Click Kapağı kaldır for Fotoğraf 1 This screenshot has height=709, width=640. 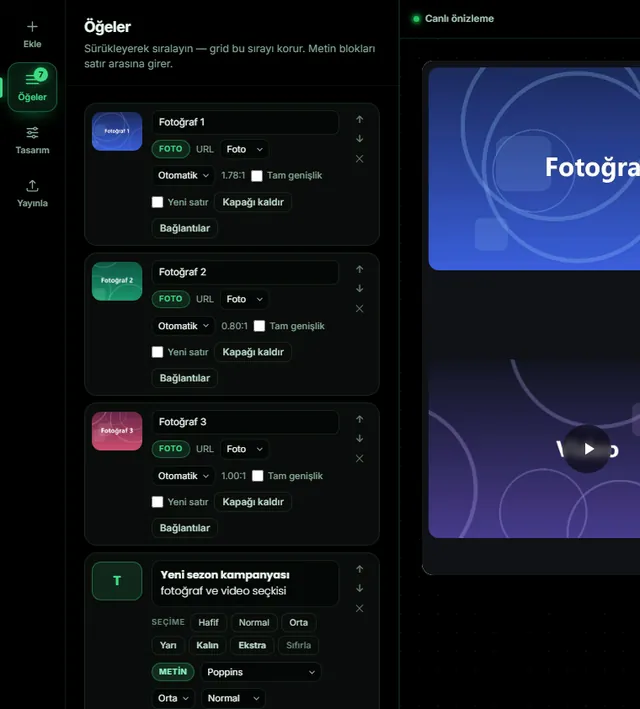(x=253, y=202)
